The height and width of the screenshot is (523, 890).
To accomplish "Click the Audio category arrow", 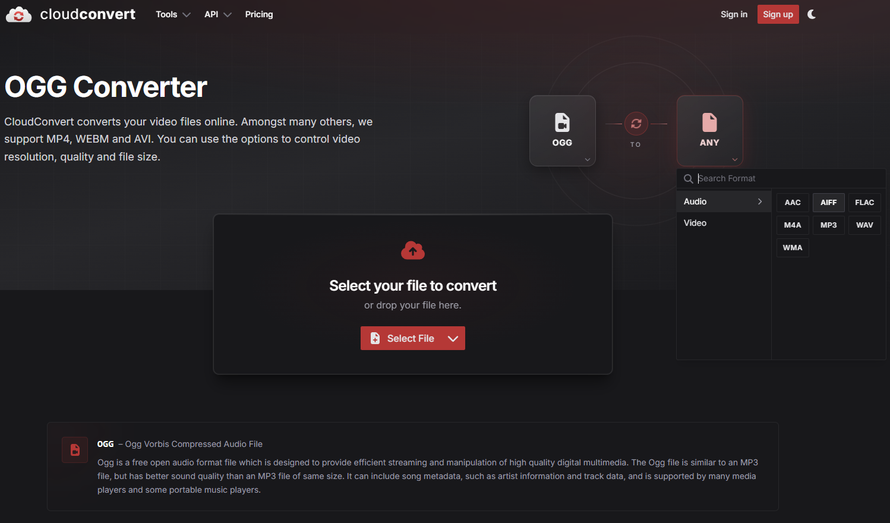I will pyautogui.click(x=759, y=202).
